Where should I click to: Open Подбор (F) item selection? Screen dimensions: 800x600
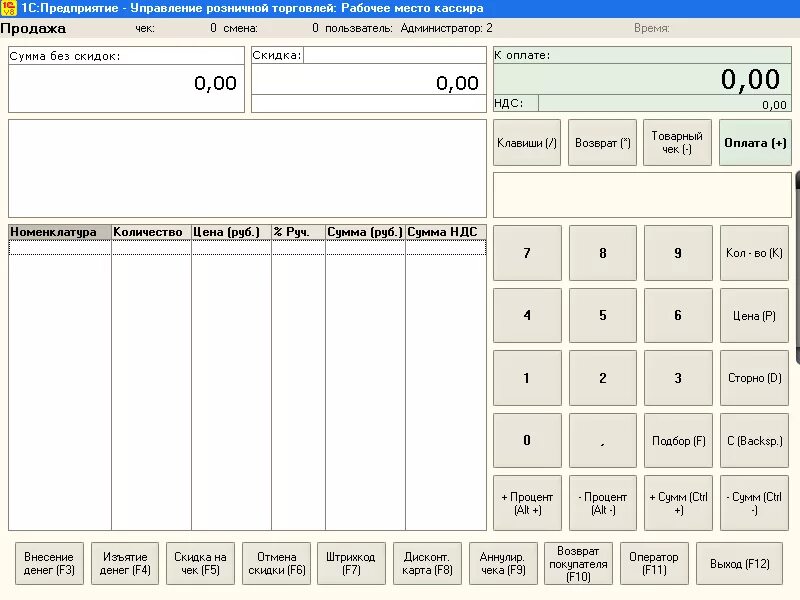point(678,440)
